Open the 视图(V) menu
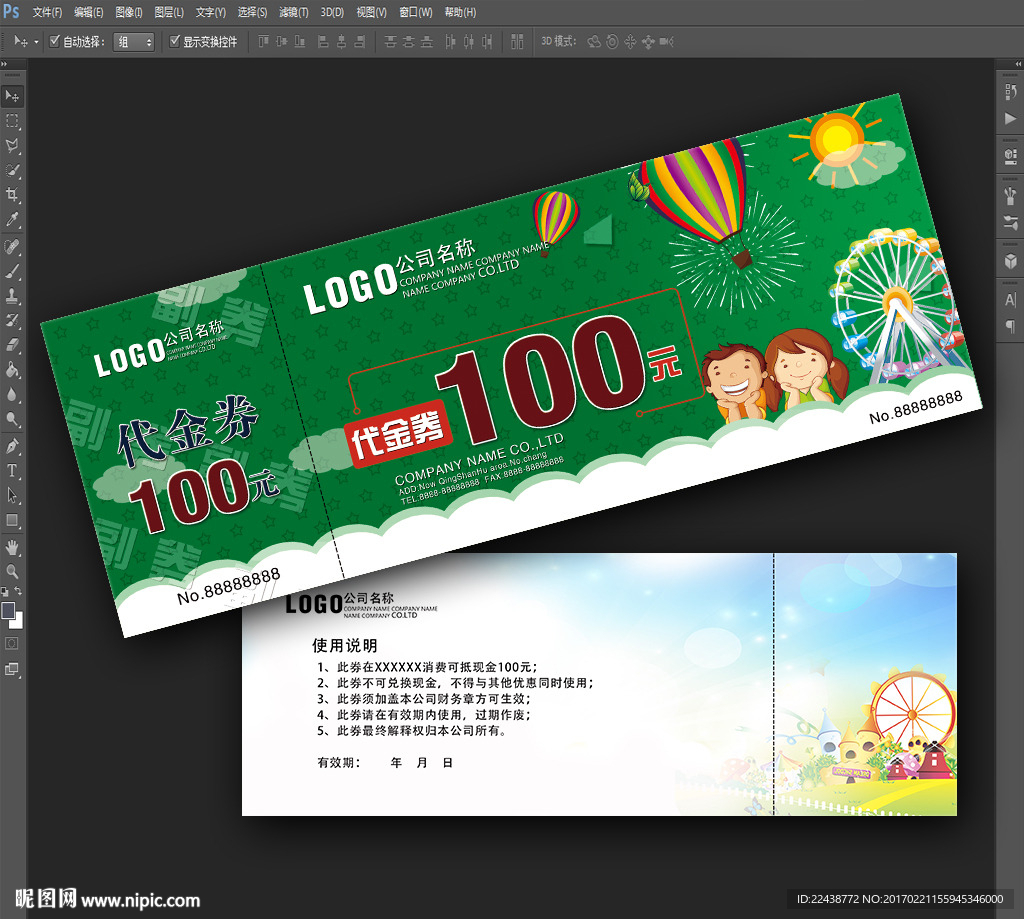This screenshot has width=1024, height=919. (x=372, y=12)
